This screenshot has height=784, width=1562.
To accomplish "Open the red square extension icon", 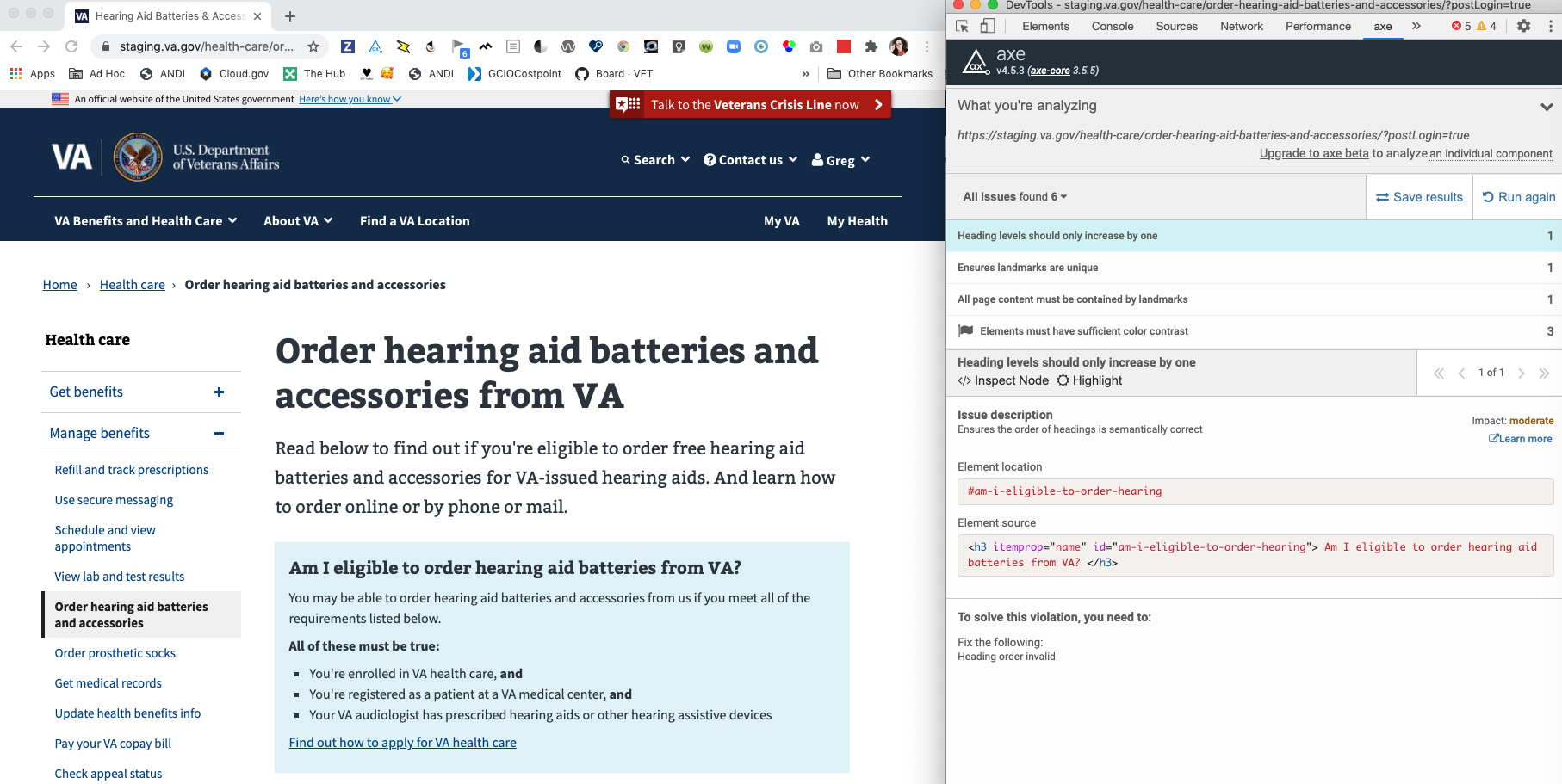I will [x=844, y=46].
